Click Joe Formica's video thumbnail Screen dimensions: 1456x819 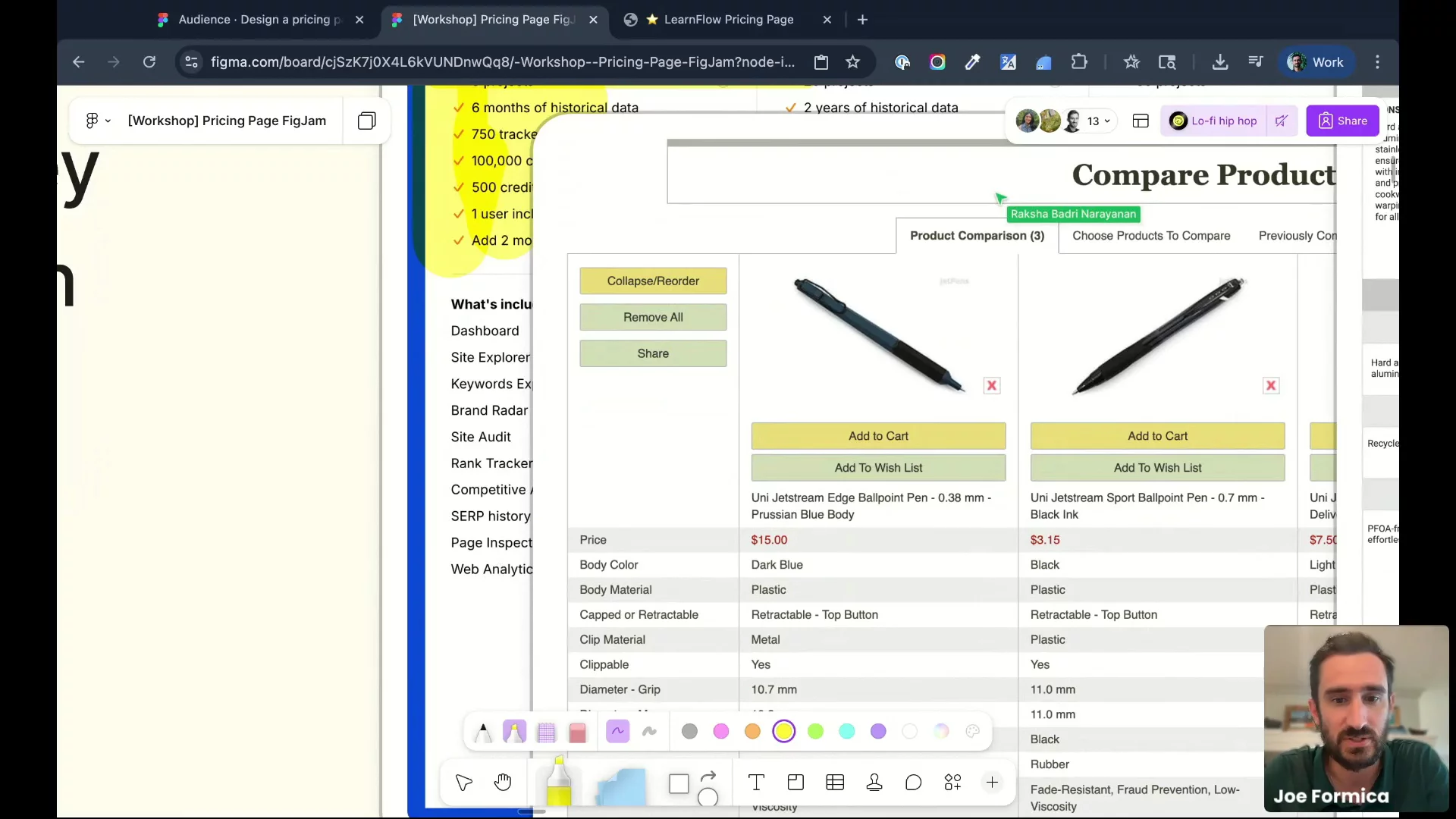click(x=1356, y=719)
